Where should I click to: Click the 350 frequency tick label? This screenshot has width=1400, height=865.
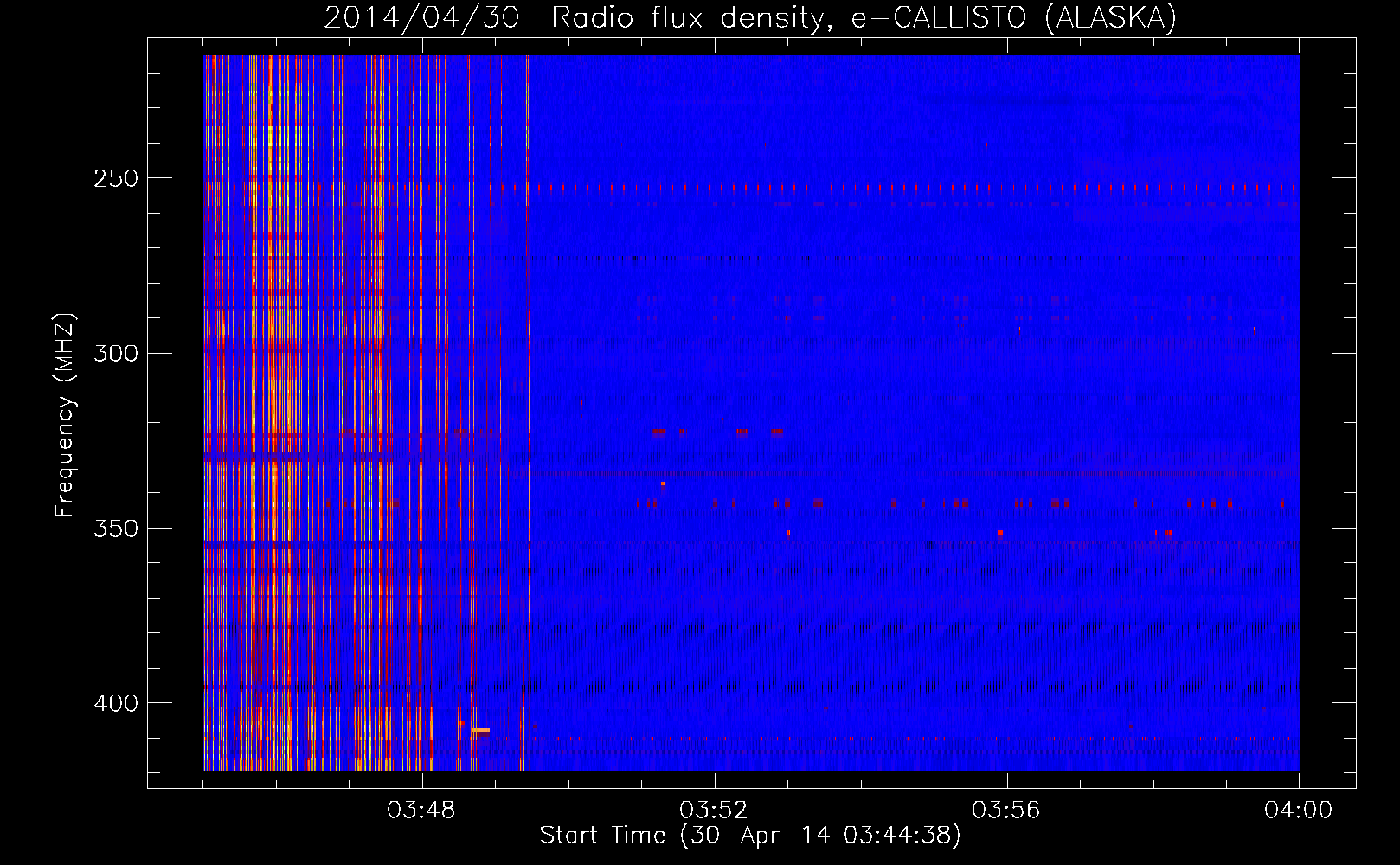116,528
